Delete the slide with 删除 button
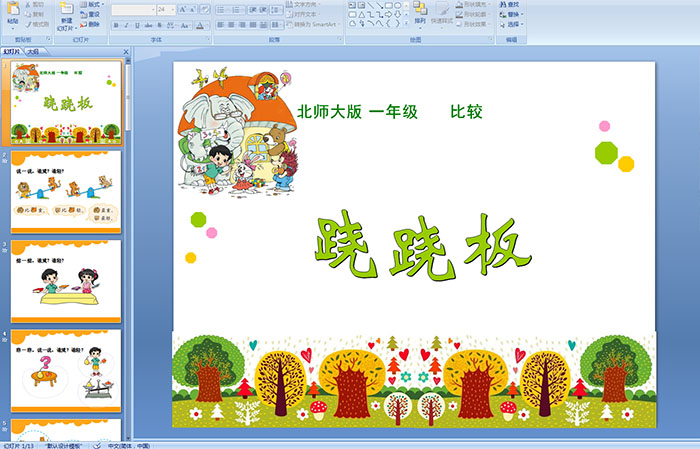The image size is (700, 449). click(x=90, y=24)
